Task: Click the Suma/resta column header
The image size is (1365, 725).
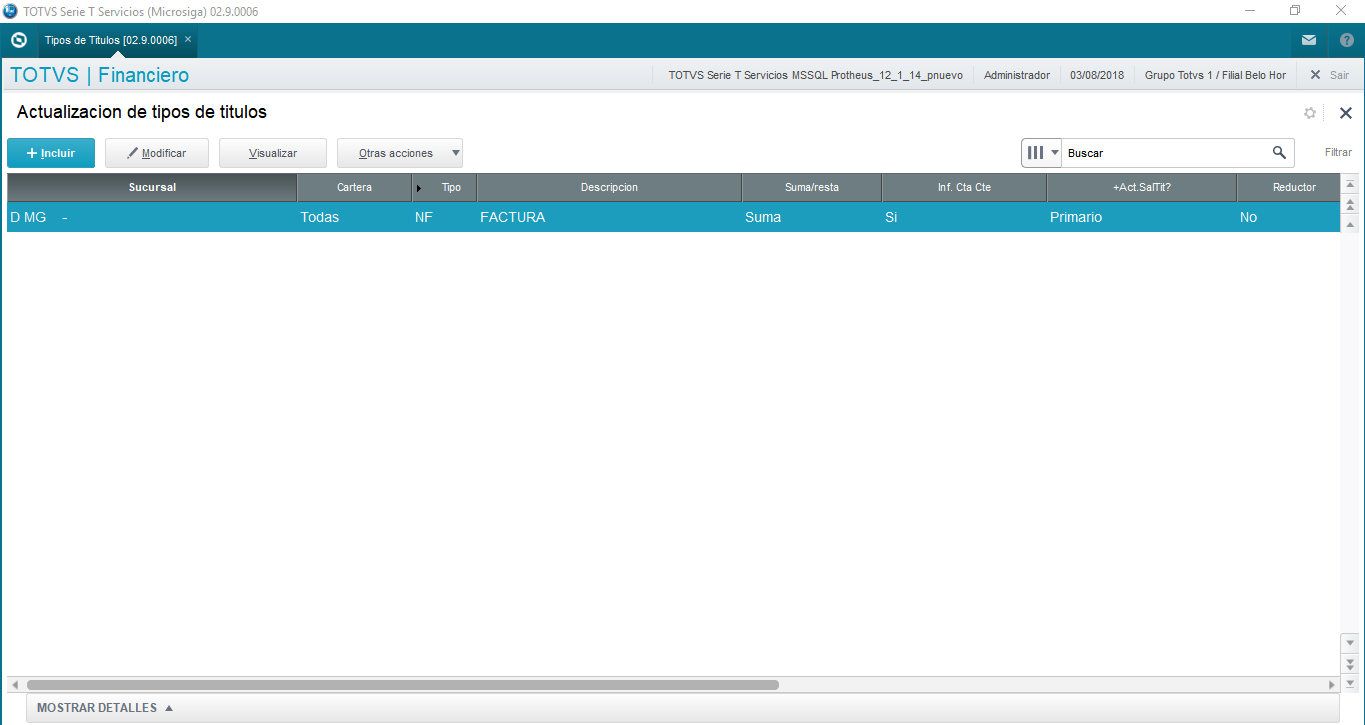Action: pyautogui.click(x=812, y=187)
